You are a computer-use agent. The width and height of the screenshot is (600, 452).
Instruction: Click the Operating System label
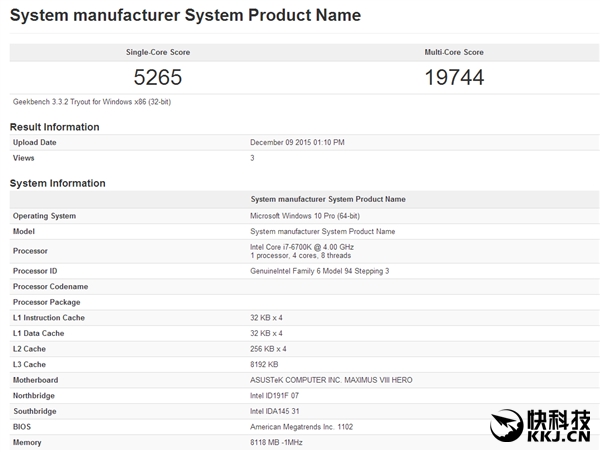click(44, 216)
